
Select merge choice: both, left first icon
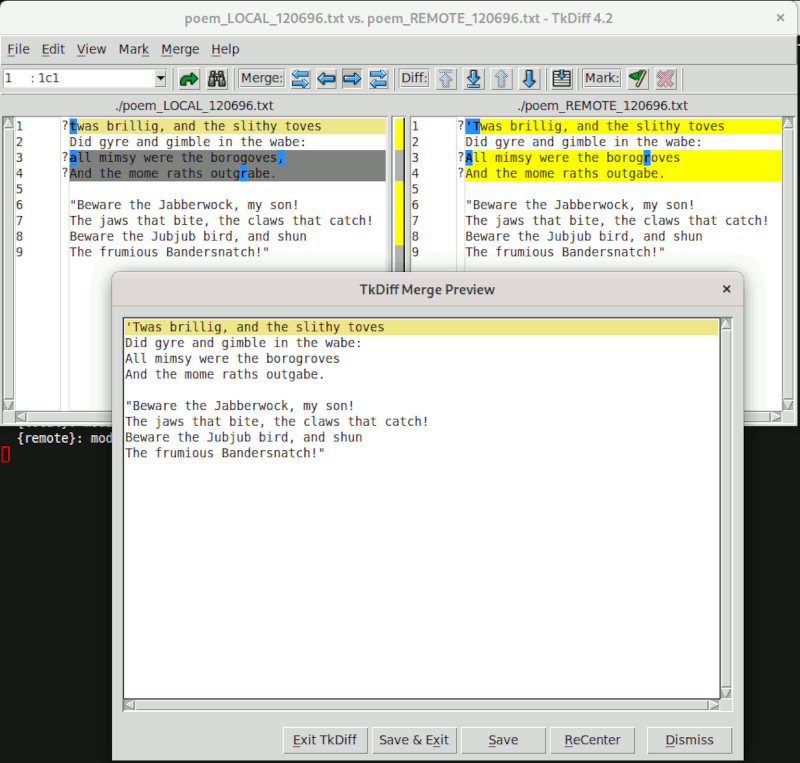[301, 79]
